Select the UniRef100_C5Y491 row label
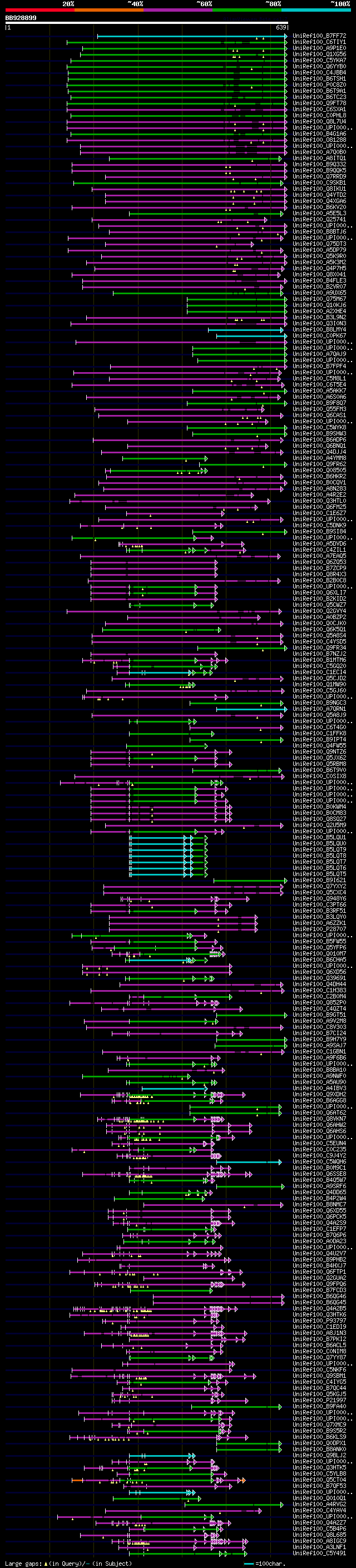The height and width of the screenshot is (1568, 356). click(x=319, y=1554)
